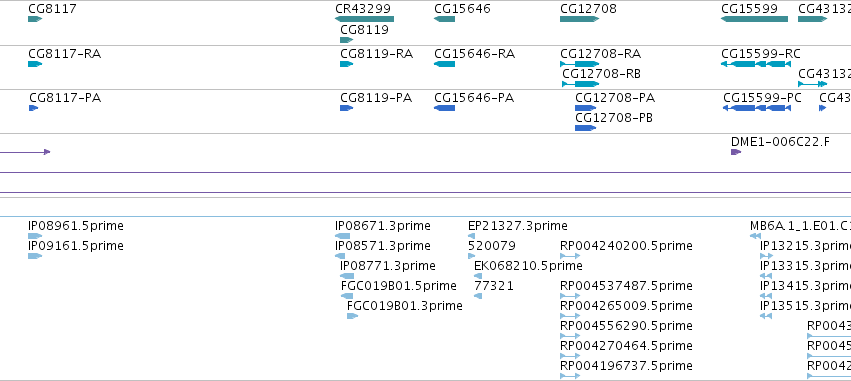
Task: Select the CG15646 gene label
Action: tap(462, 9)
